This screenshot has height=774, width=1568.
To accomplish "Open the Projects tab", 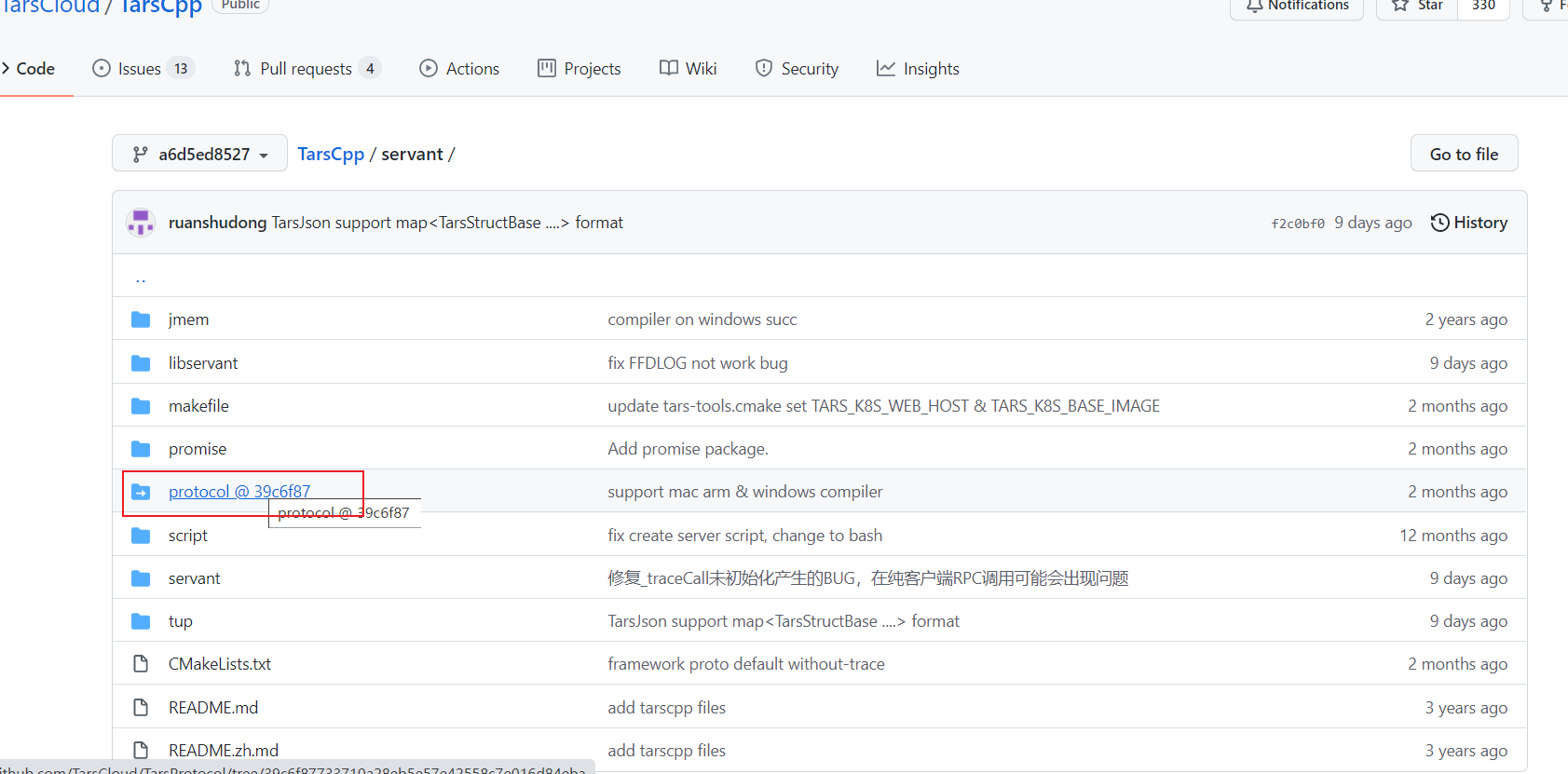I will (579, 69).
